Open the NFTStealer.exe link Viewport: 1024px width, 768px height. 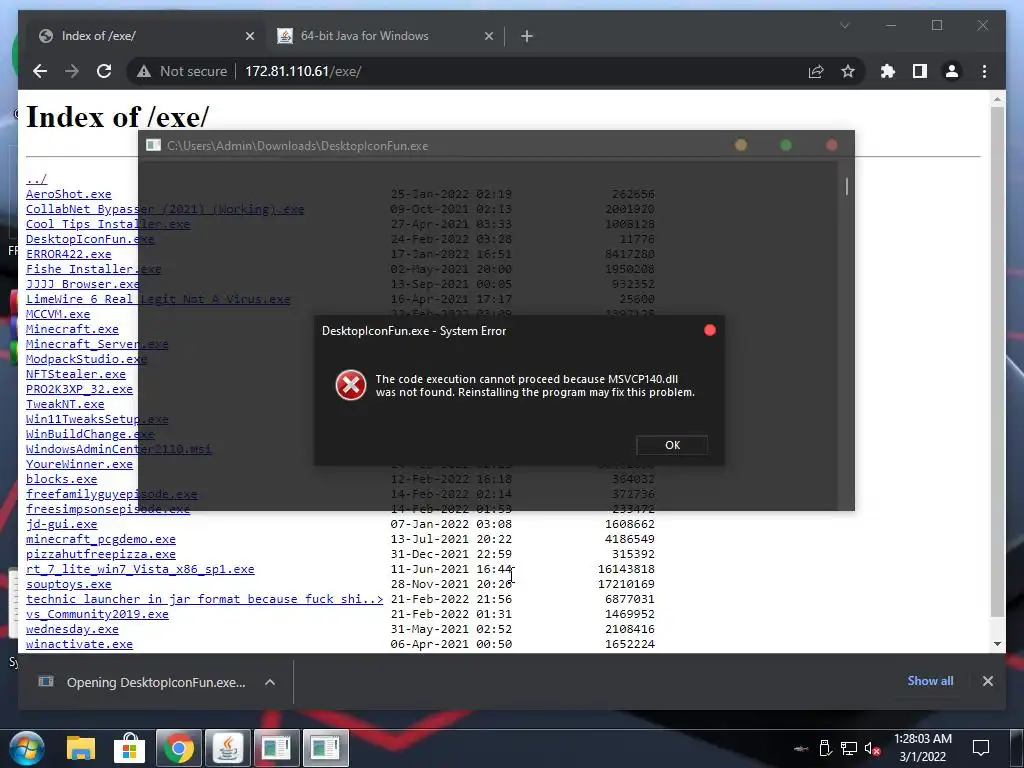tap(76, 374)
